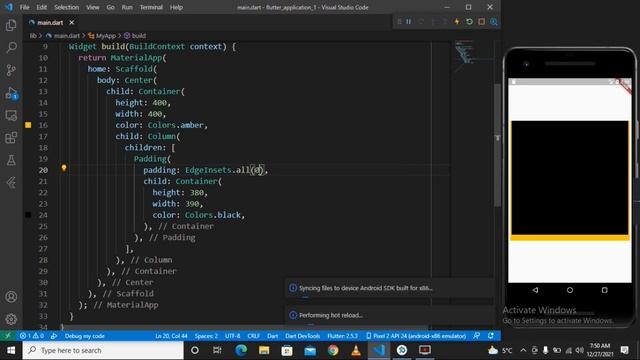Trigger Flutter hot reload lightning icon

click(x=457, y=22)
